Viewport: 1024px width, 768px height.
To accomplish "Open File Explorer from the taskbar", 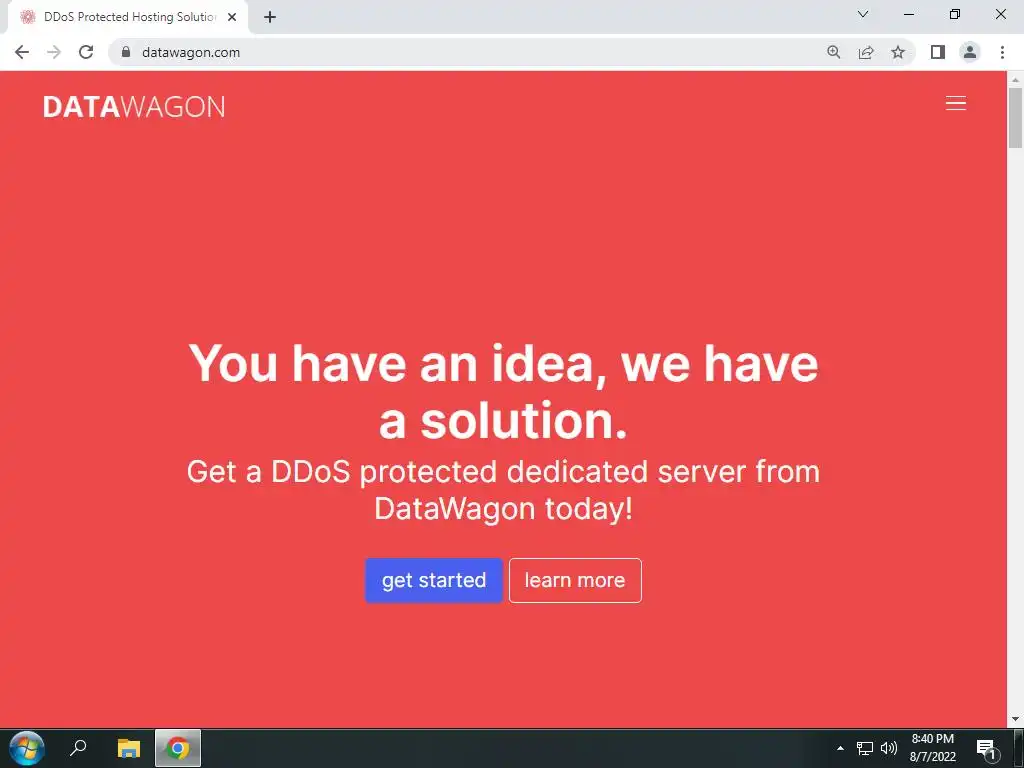I will [129, 748].
